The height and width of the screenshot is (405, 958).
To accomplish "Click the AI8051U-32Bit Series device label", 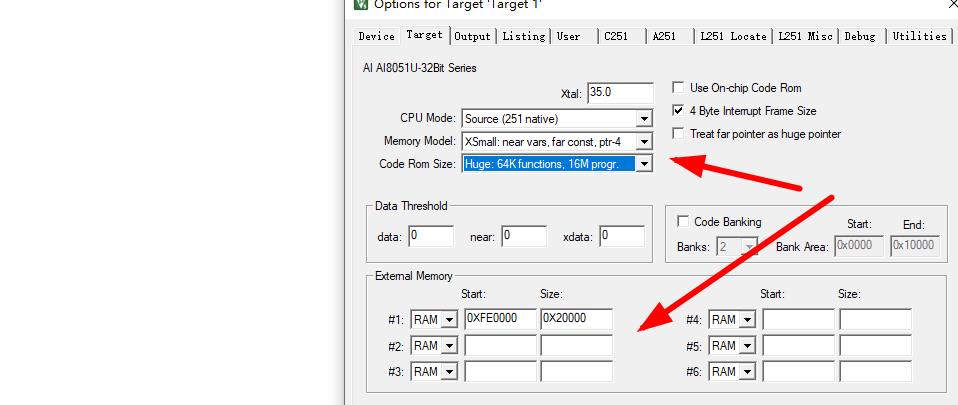I will tap(419, 68).
